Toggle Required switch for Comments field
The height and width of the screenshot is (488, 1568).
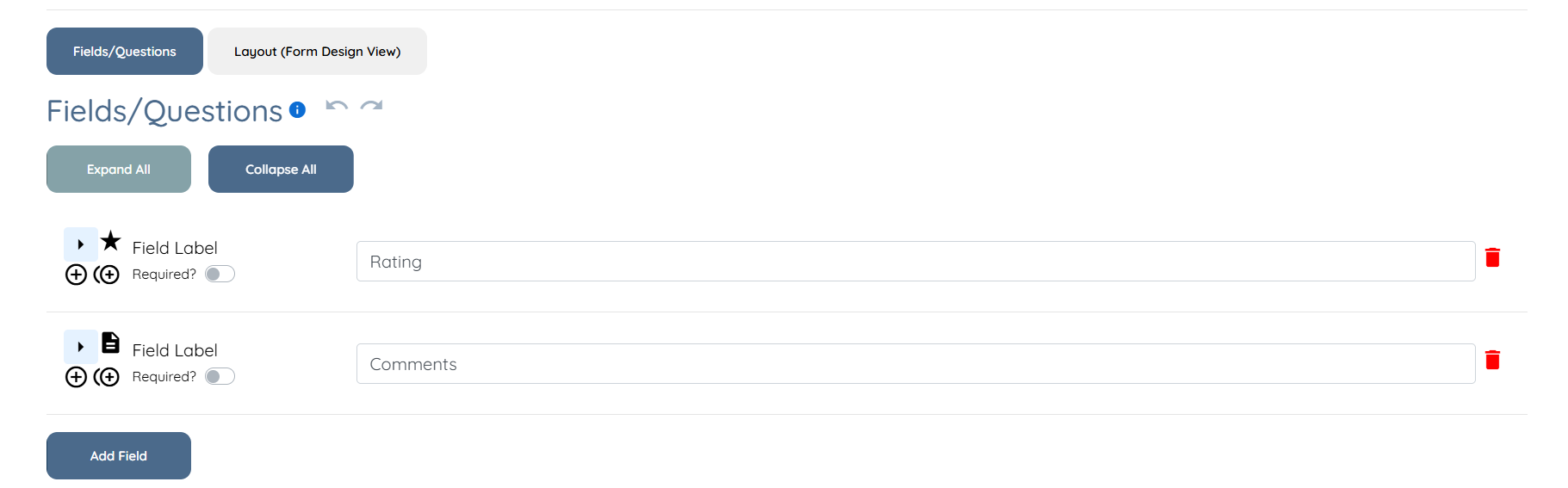[x=220, y=377]
